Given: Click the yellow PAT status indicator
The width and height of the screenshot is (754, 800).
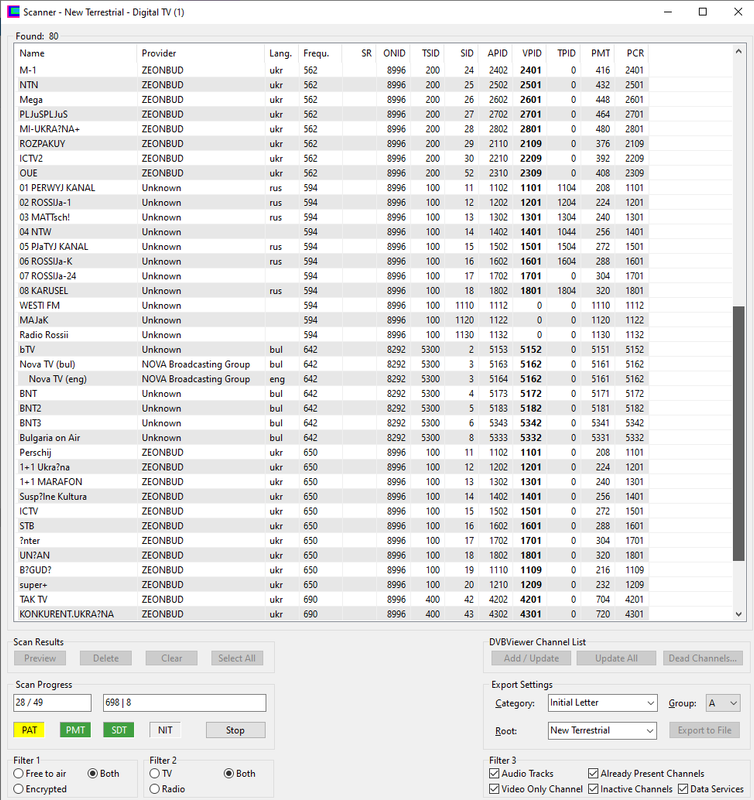Looking at the screenshot, I should click(x=29, y=730).
